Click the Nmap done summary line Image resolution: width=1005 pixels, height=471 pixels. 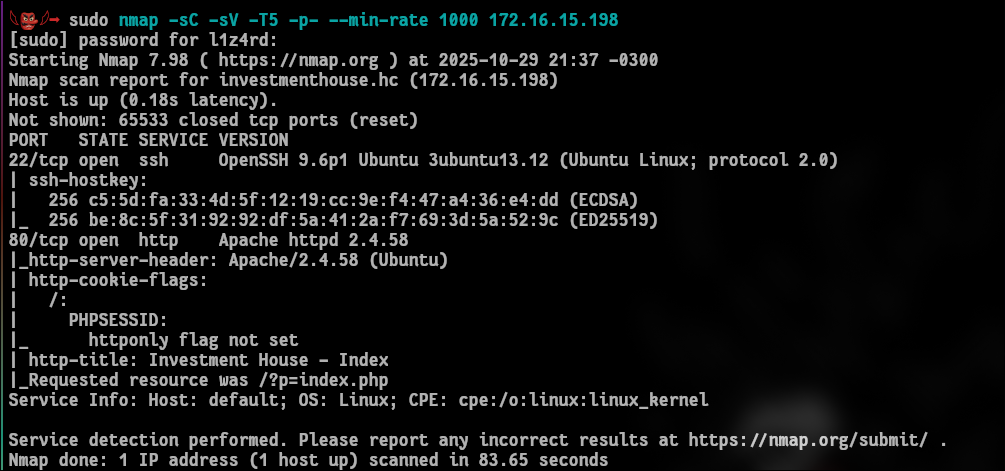point(307,460)
